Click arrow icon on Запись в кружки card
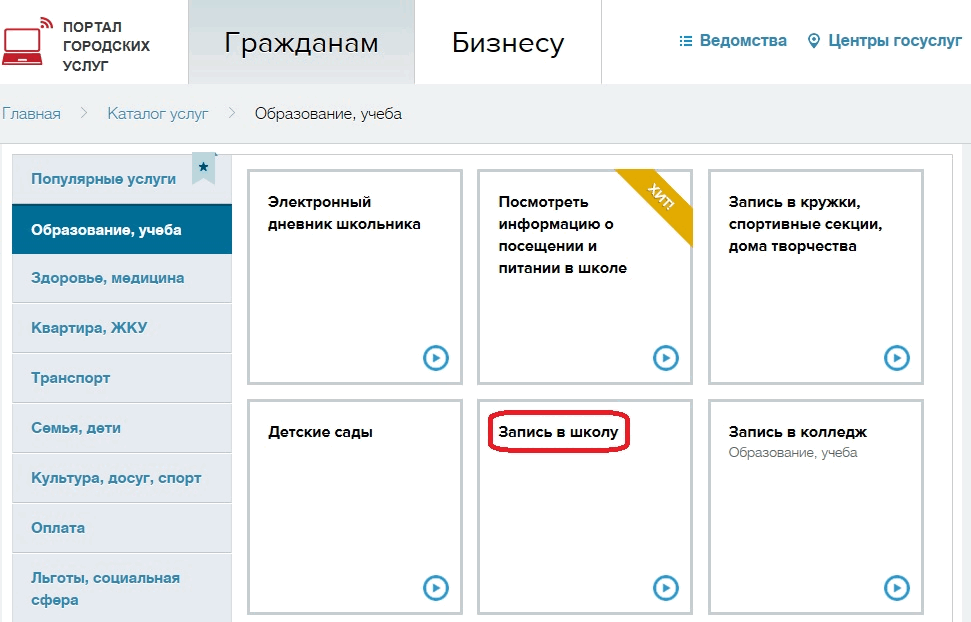The width and height of the screenshot is (971, 622). pyautogui.click(x=896, y=357)
